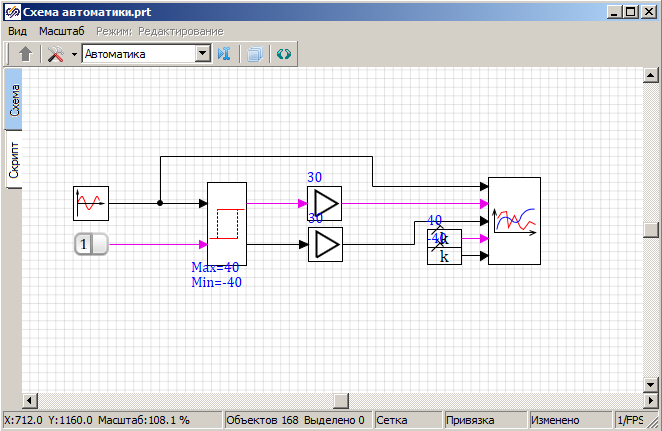The image size is (662, 431).
Task: Switch to the Скрипт side tab
Action: [x=14, y=160]
